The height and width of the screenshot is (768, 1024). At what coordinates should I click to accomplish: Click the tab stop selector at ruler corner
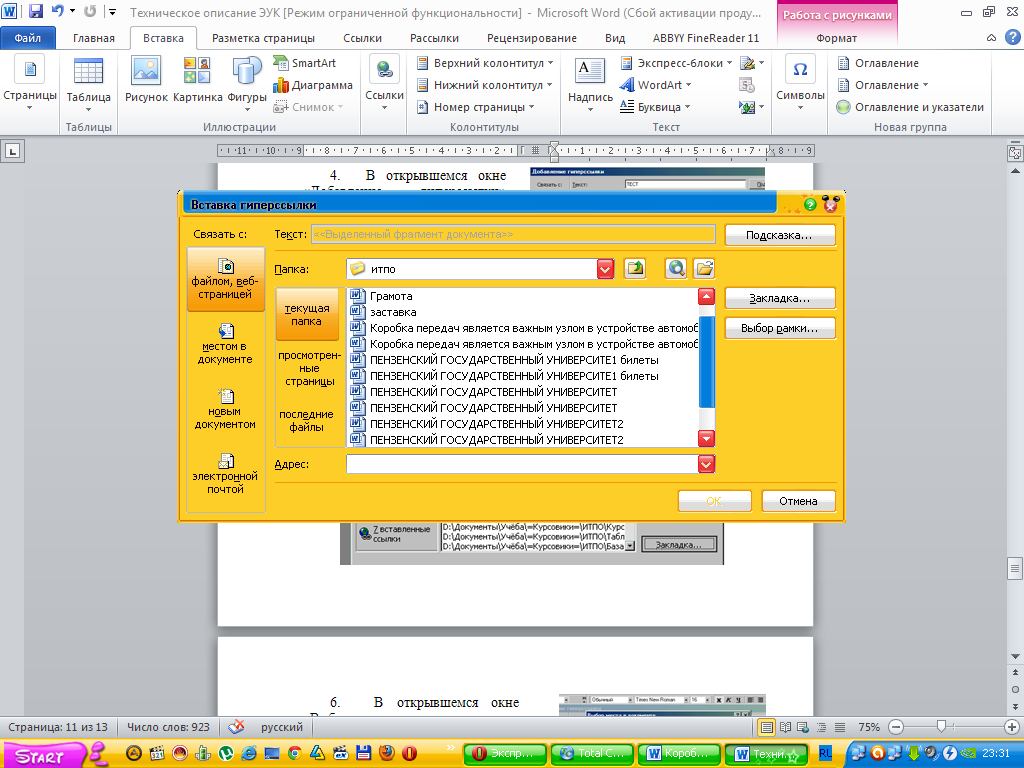12,152
